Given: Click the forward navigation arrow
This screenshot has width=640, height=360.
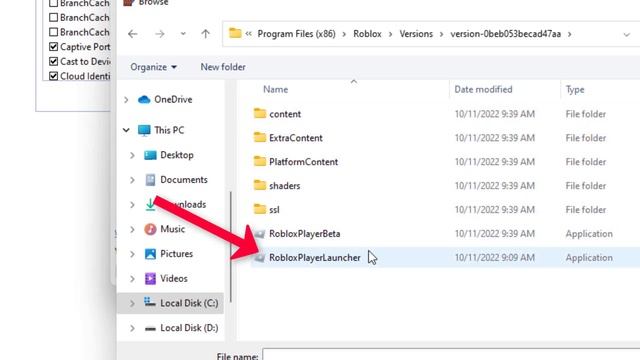Looking at the screenshot, I should (160, 34).
